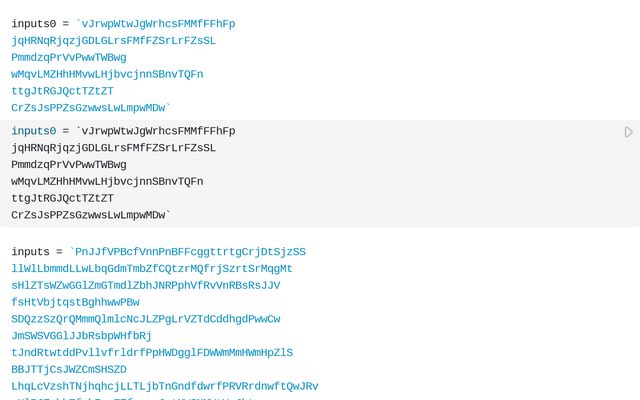The height and width of the screenshot is (400, 640).
Task: Click the top output's inputs0 variable name
Action: point(33,23)
